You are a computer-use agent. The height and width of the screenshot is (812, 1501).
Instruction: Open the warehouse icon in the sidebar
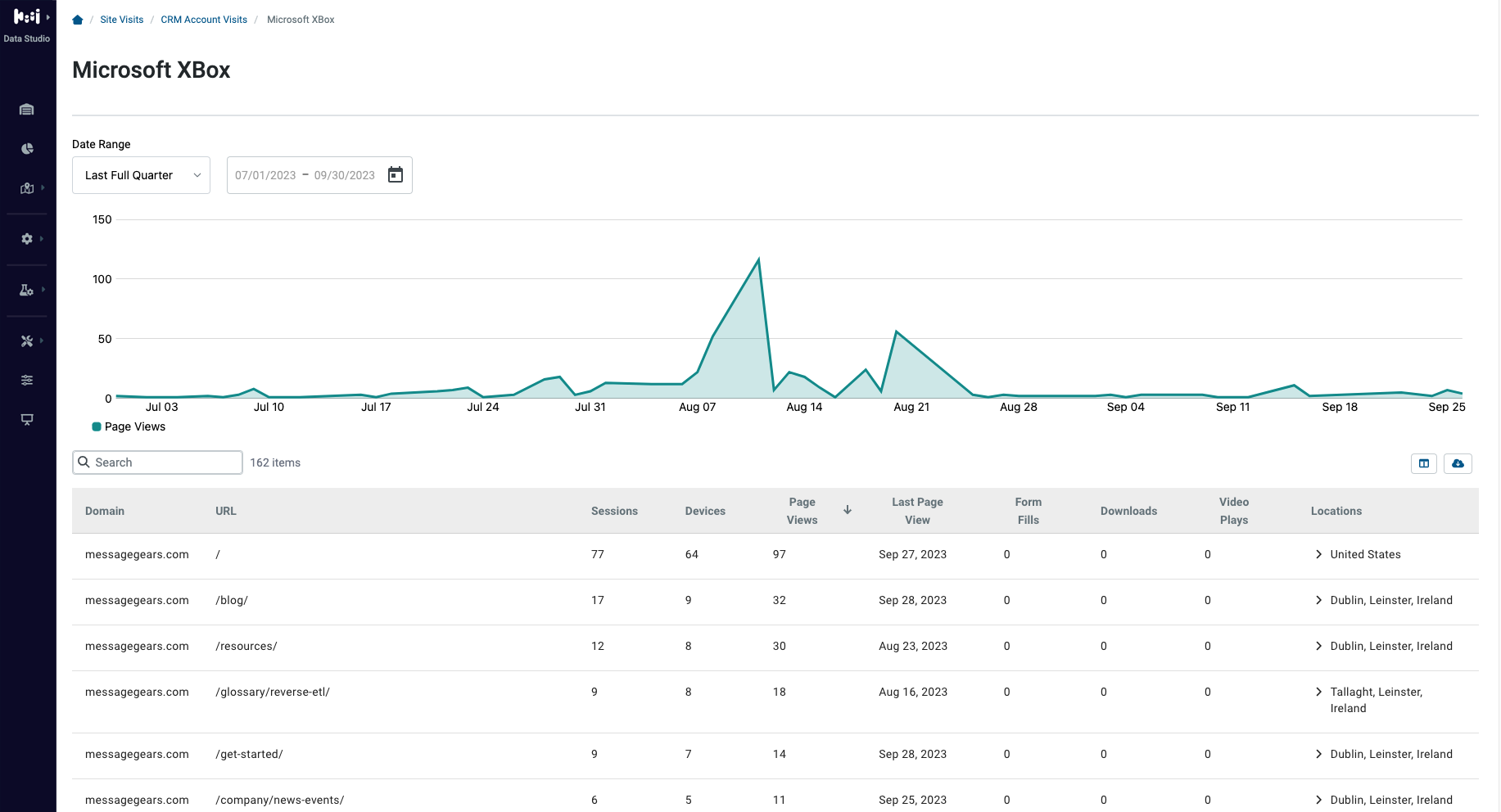[x=27, y=110]
